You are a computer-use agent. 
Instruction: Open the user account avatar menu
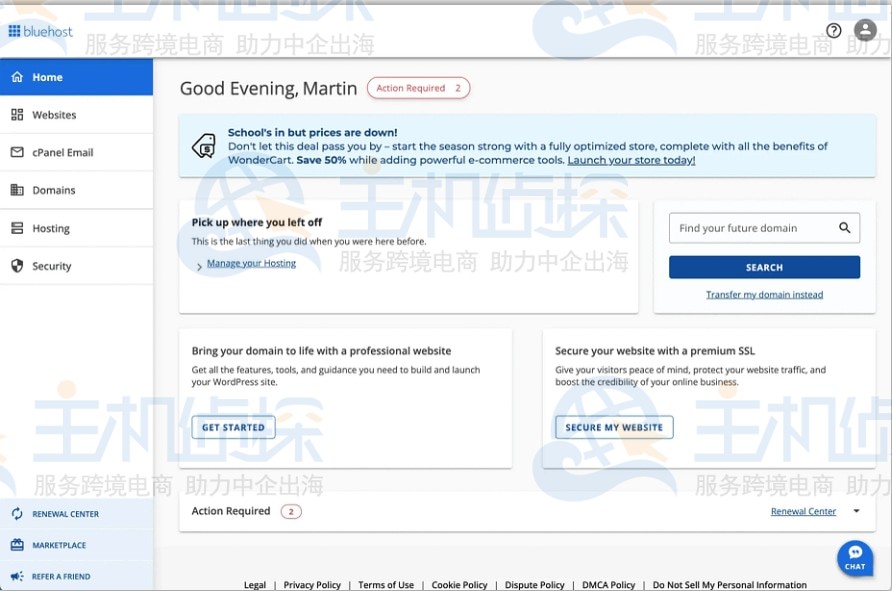point(865,30)
